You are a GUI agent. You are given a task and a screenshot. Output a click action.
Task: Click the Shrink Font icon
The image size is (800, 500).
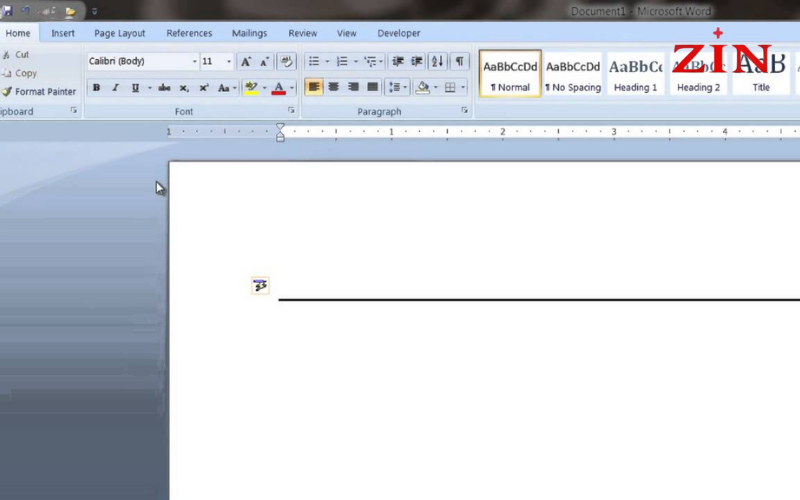[264, 62]
